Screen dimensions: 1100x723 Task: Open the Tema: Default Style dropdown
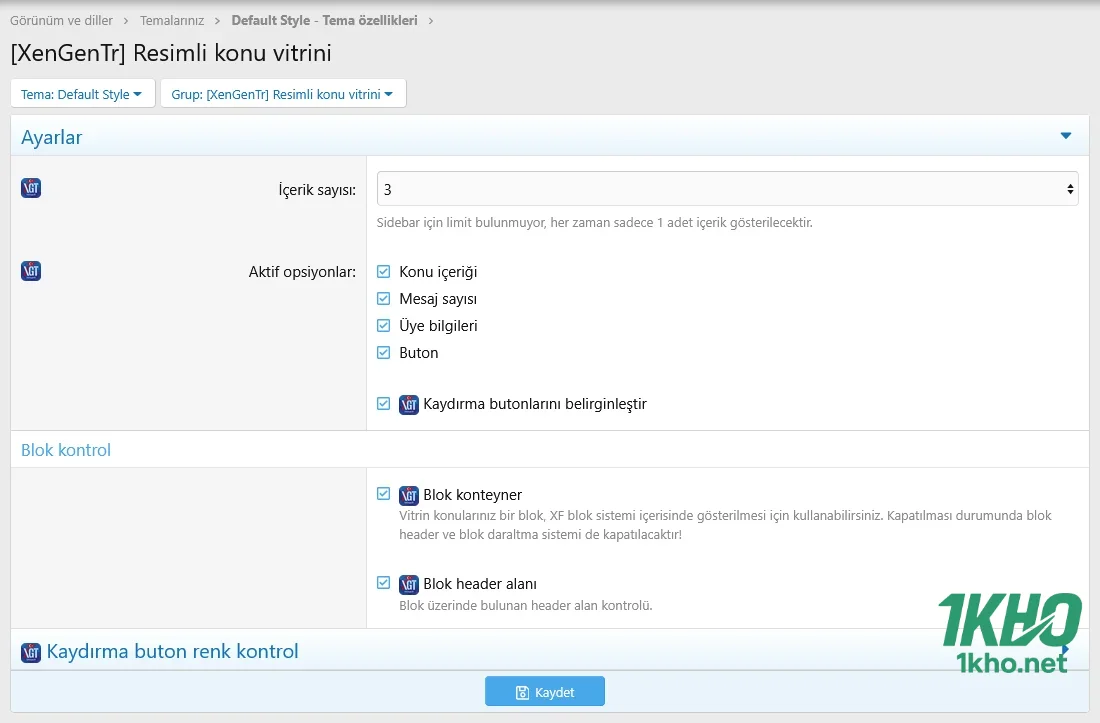tap(82, 94)
